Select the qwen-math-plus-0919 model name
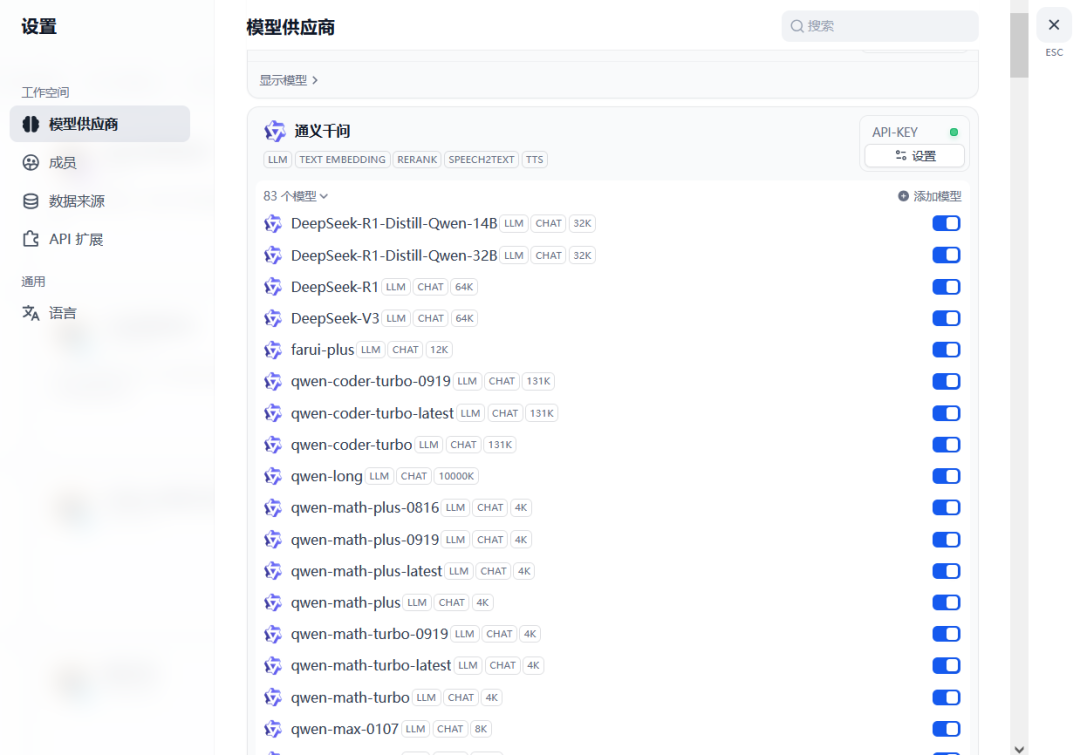 click(x=365, y=539)
